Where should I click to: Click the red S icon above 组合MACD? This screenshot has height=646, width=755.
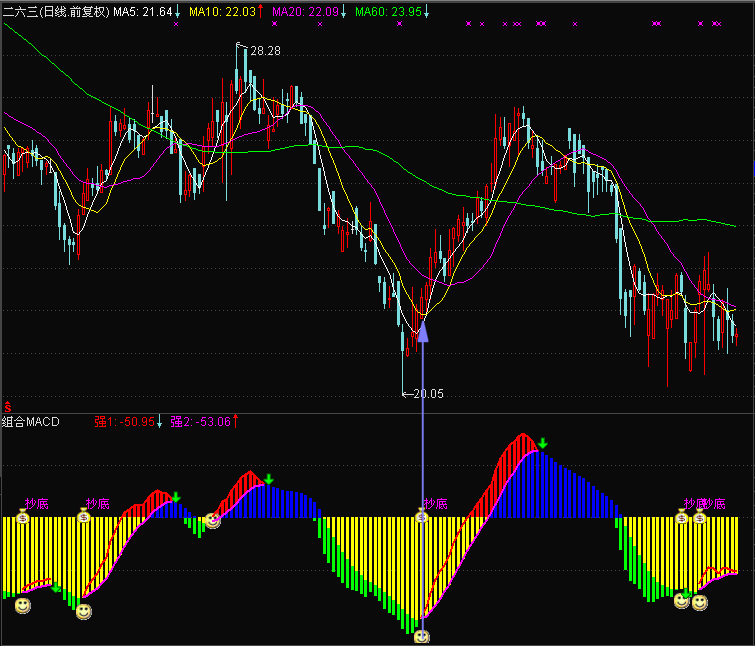7,406
